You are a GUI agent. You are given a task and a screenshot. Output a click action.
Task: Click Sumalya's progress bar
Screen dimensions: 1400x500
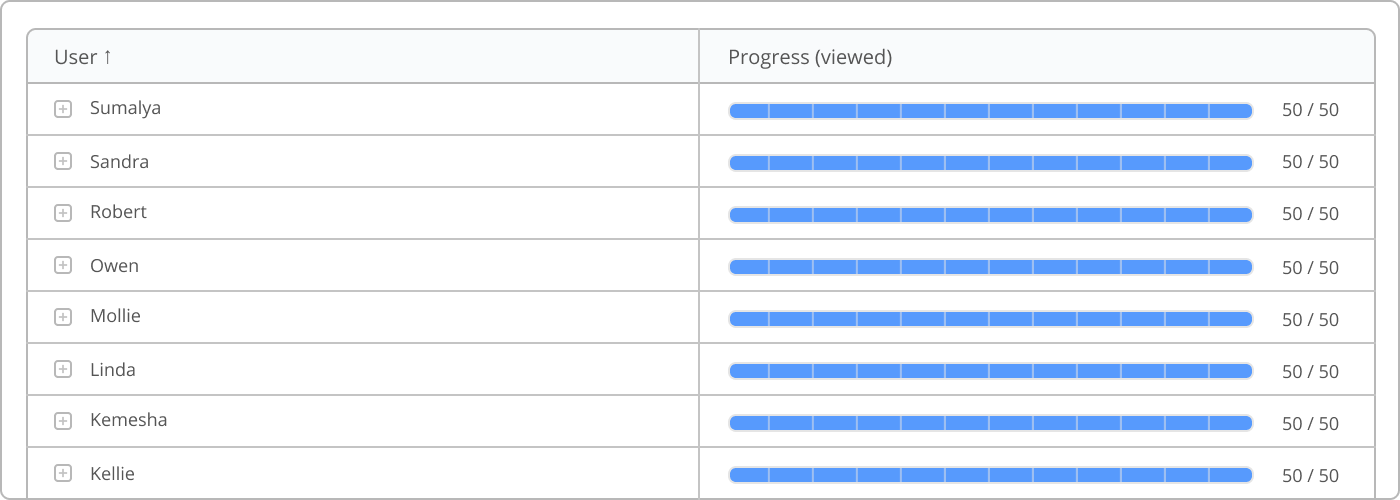pos(991,111)
